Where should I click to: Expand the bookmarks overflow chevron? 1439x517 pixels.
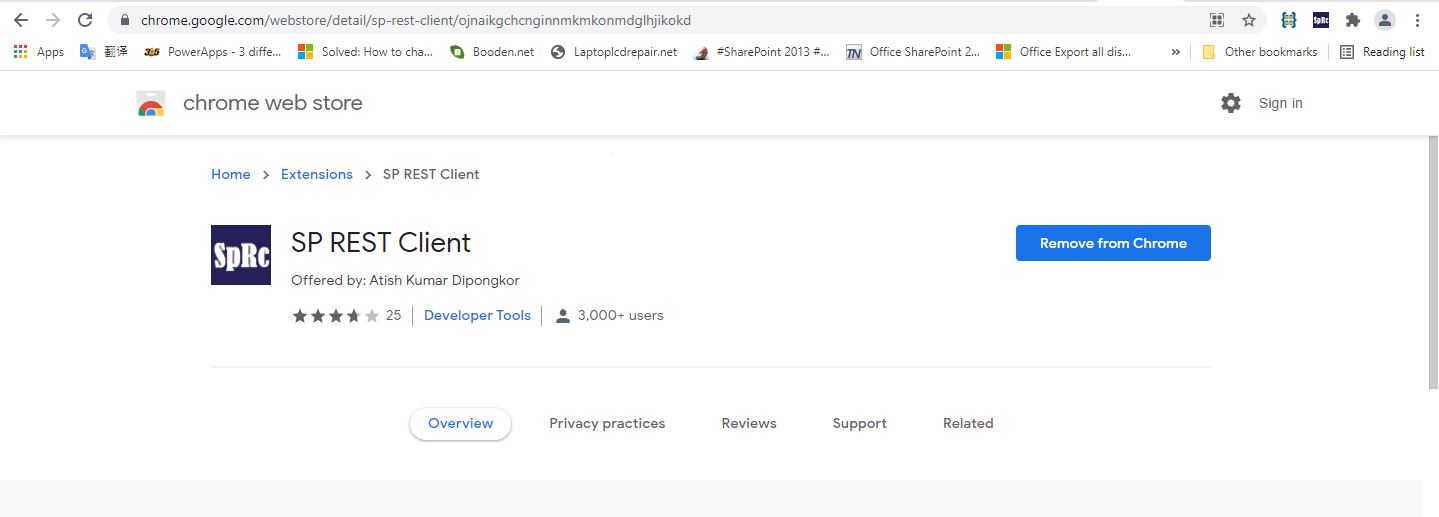coord(1176,52)
